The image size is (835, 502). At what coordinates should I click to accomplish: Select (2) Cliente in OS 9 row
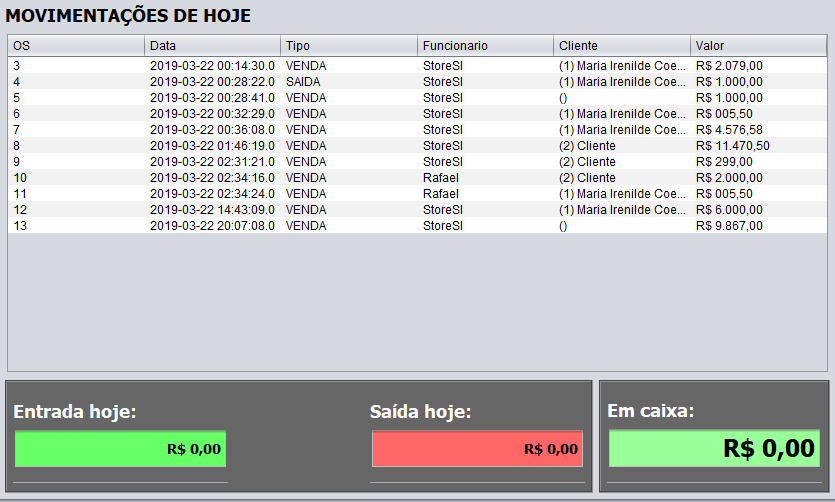(587, 161)
